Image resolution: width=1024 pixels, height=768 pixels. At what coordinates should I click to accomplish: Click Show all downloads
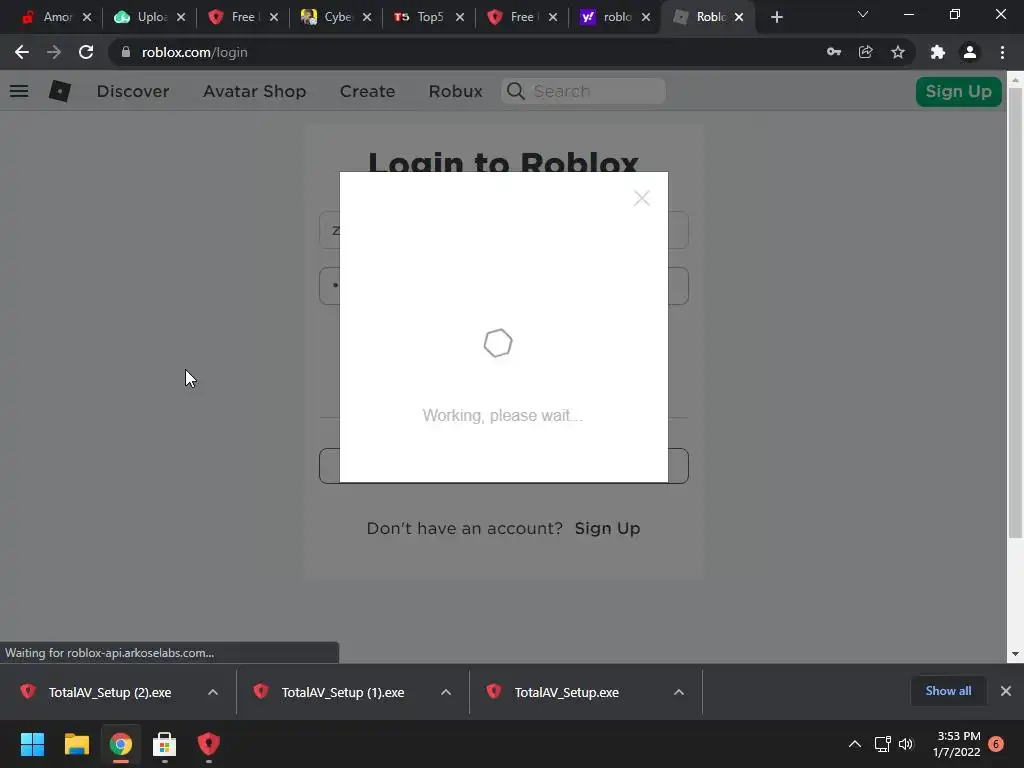pos(948,691)
